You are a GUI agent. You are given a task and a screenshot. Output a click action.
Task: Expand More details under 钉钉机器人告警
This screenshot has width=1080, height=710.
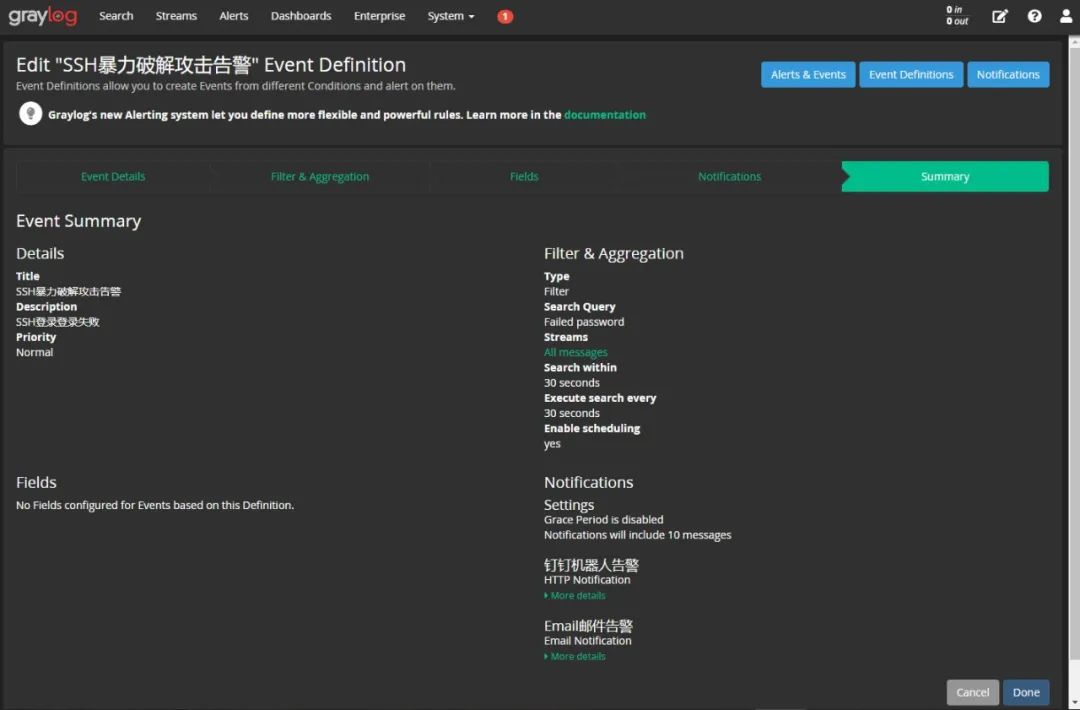(x=575, y=596)
